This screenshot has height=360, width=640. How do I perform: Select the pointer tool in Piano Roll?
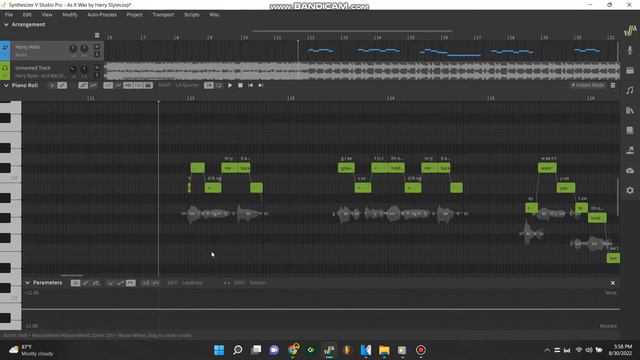tap(52, 85)
